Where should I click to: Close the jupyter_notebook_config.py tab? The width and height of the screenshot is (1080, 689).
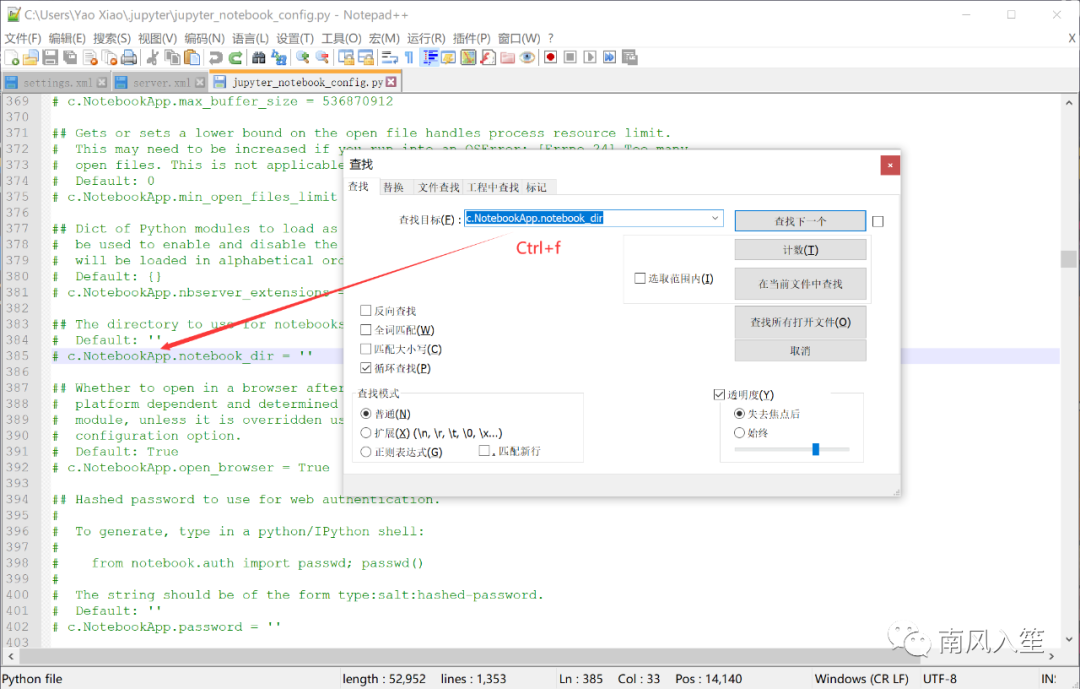click(391, 82)
